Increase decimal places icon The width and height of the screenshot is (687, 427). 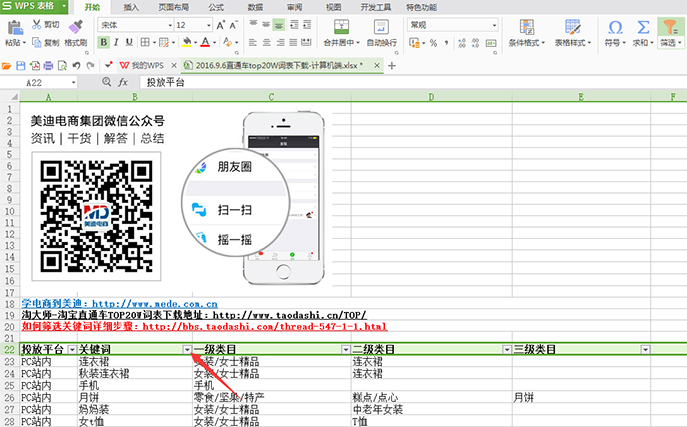tap(461, 42)
